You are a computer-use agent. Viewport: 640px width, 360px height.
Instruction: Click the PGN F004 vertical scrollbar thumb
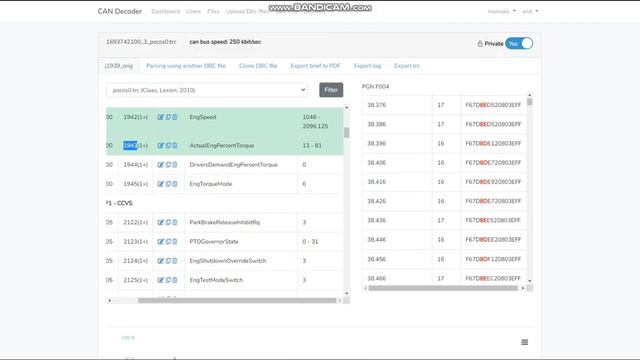click(x=529, y=102)
